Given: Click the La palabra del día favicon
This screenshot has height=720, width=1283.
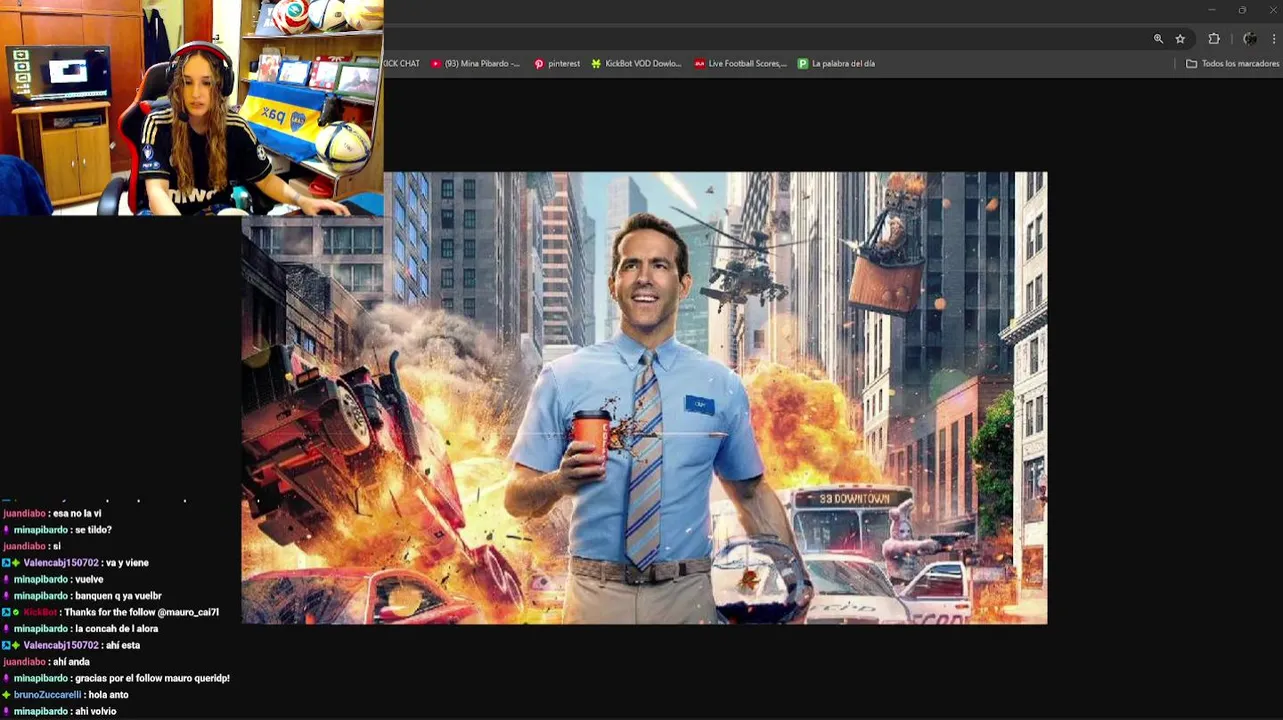Looking at the screenshot, I should click(x=802, y=63).
